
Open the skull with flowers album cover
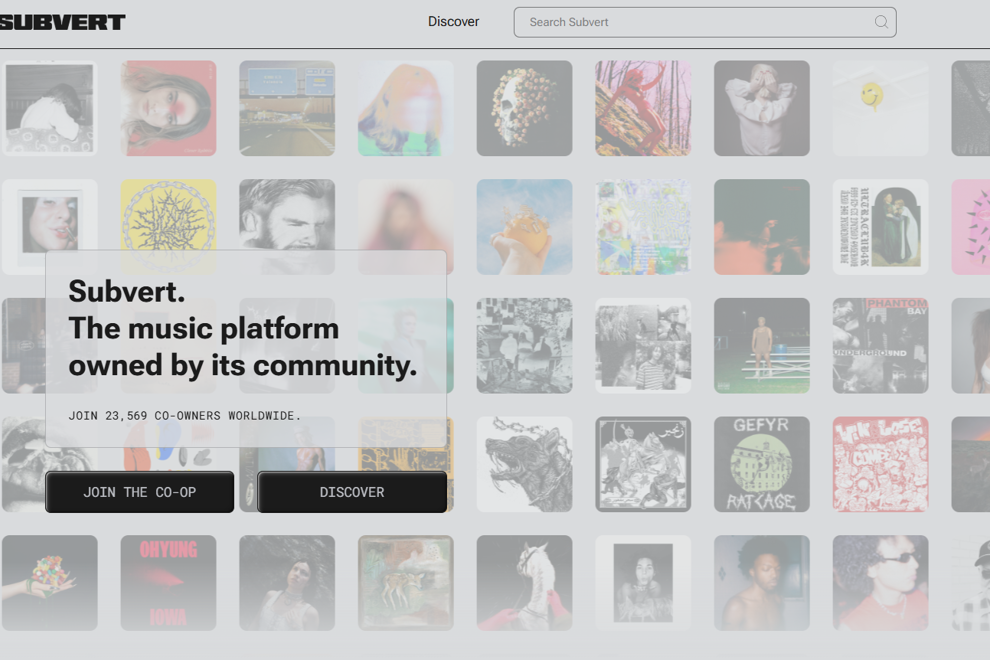524,108
